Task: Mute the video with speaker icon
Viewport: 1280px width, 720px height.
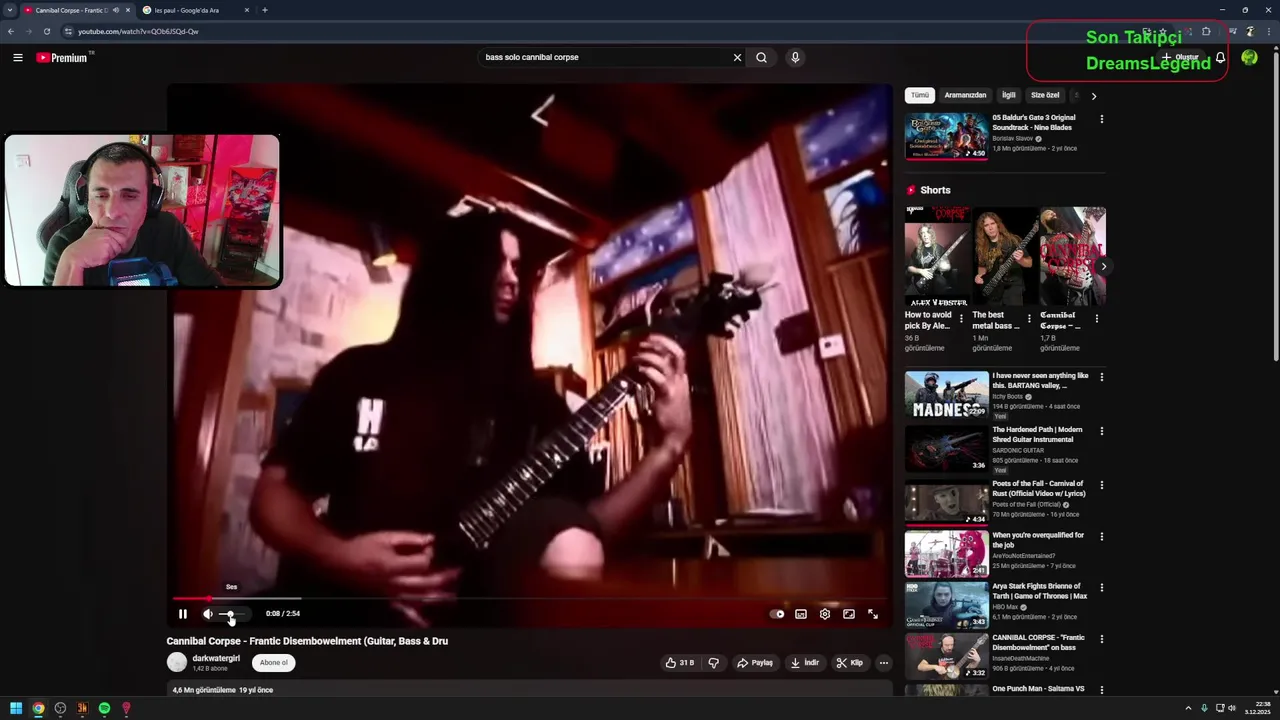Action: click(208, 614)
